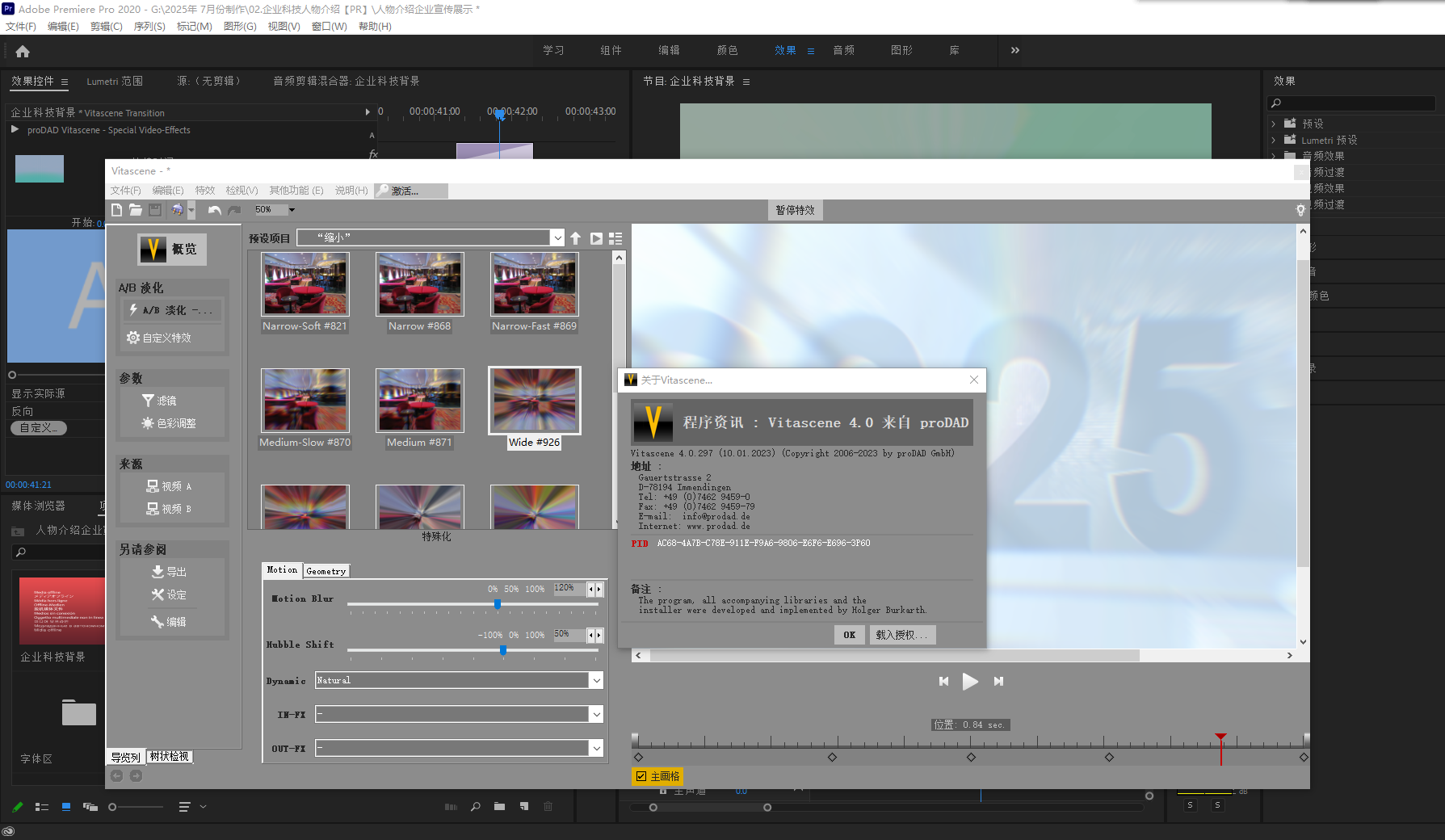Click the new bin folder icon in project panel
The width and height of the screenshot is (1445, 840).
point(500,806)
